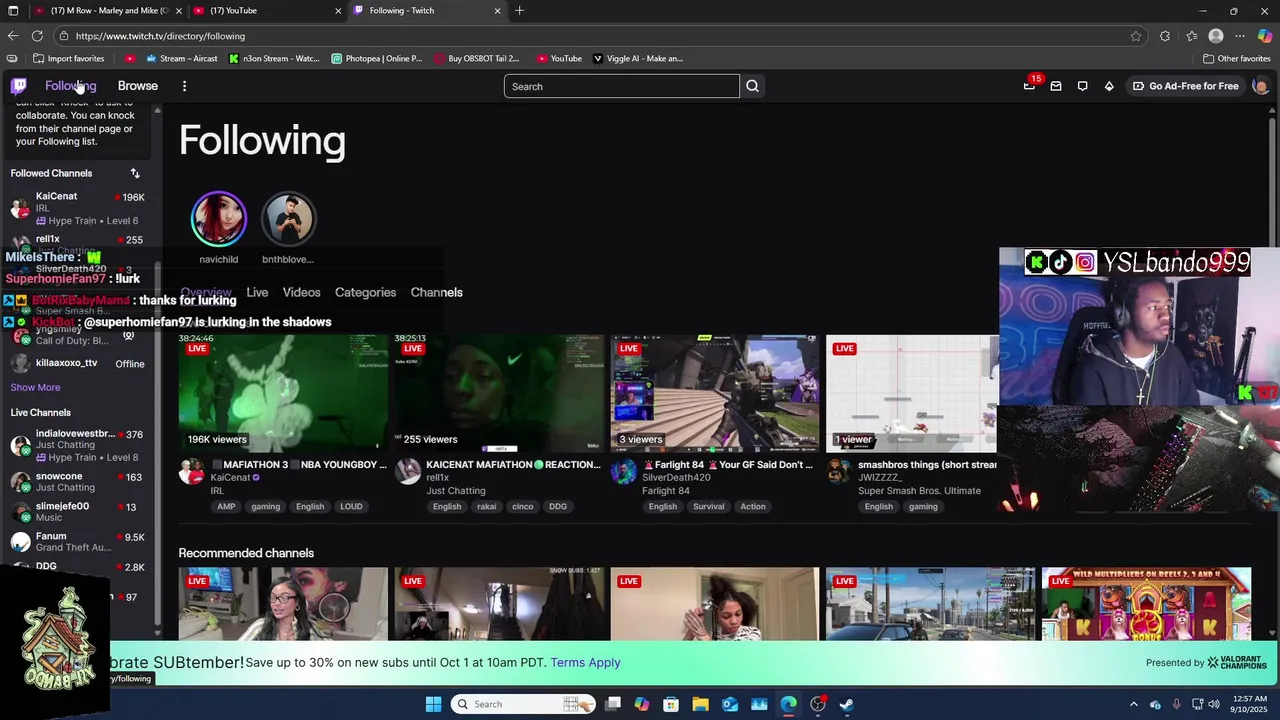Open the Farlight 84 stream thumbnail
The width and height of the screenshot is (1280, 720).
coord(715,393)
